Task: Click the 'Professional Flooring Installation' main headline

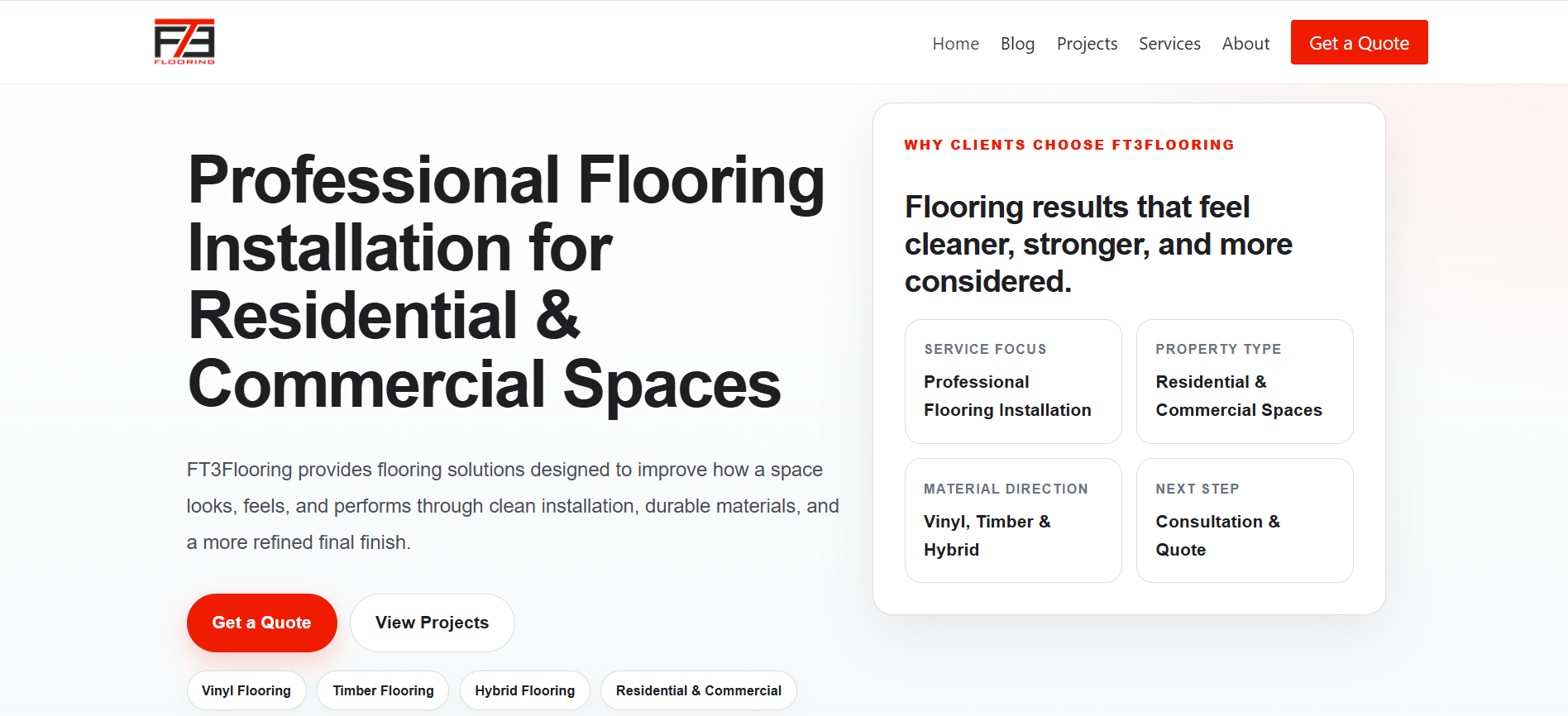Action: point(506,281)
